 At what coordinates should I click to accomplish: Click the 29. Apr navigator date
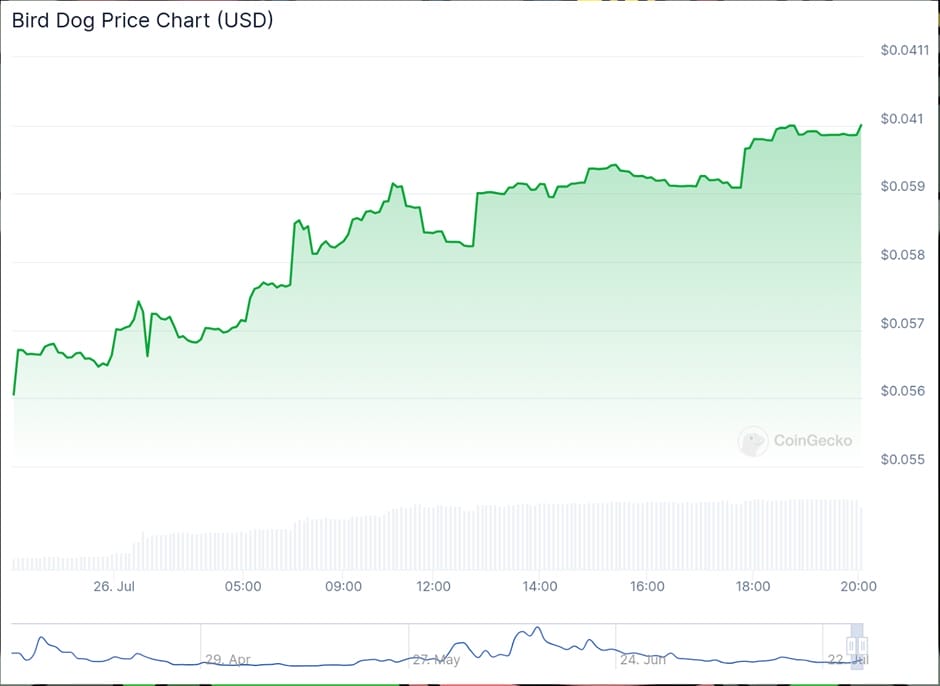(227, 660)
